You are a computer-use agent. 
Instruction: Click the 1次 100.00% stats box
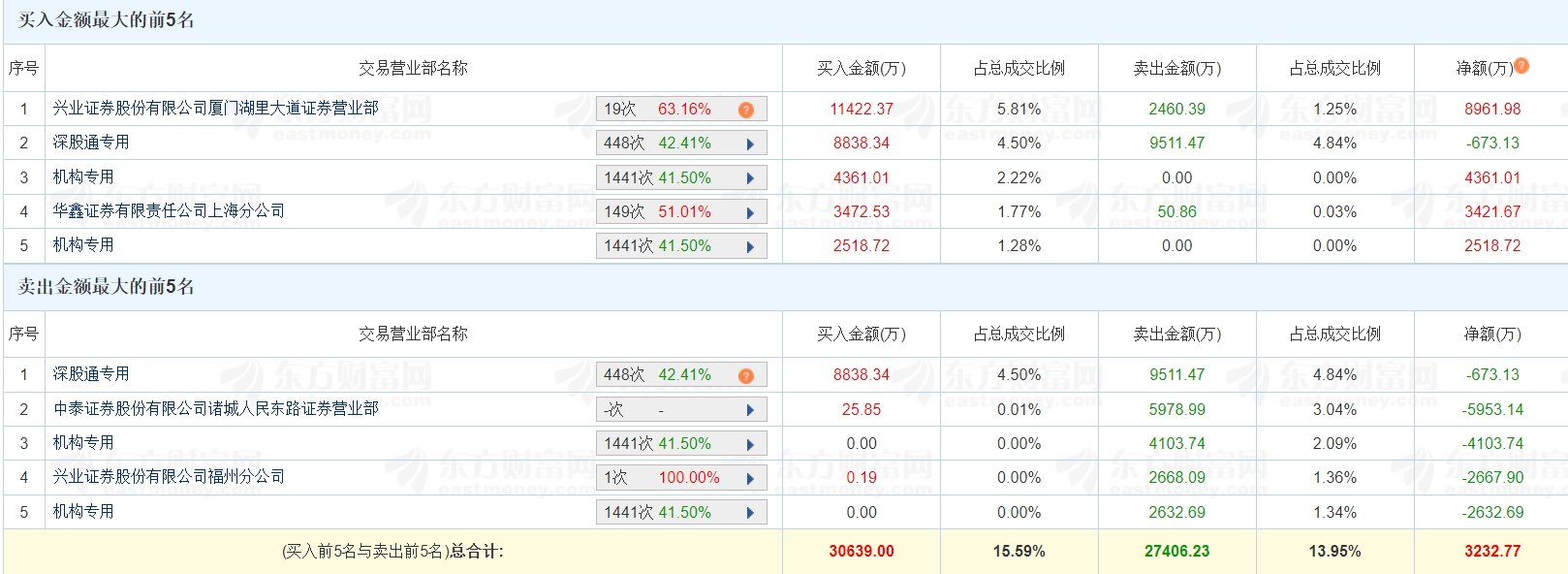coord(681,478)
